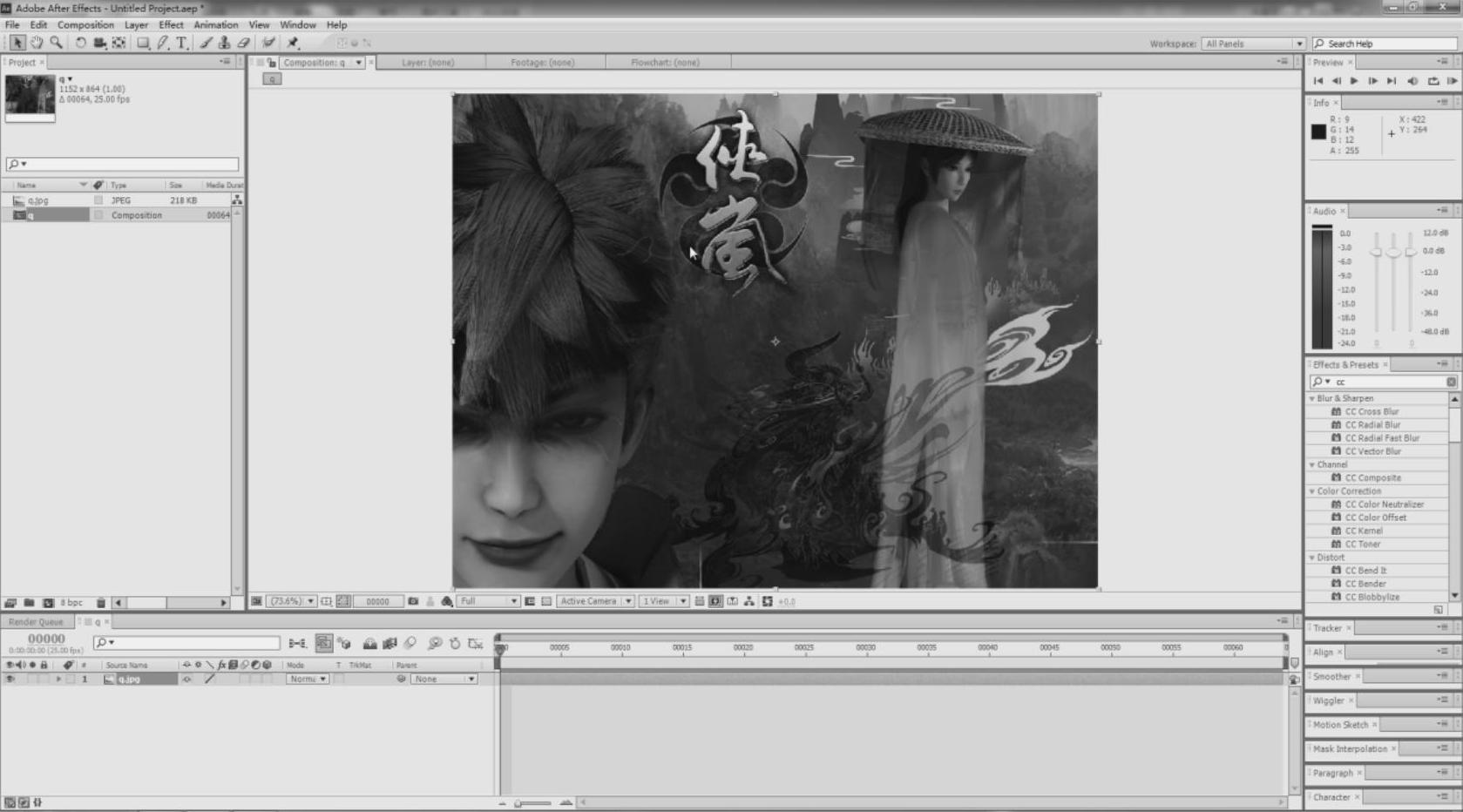The height and width of the screenshot is (812, 1463).
Task: Select the Pen tool
Action: tap(163, 43)
